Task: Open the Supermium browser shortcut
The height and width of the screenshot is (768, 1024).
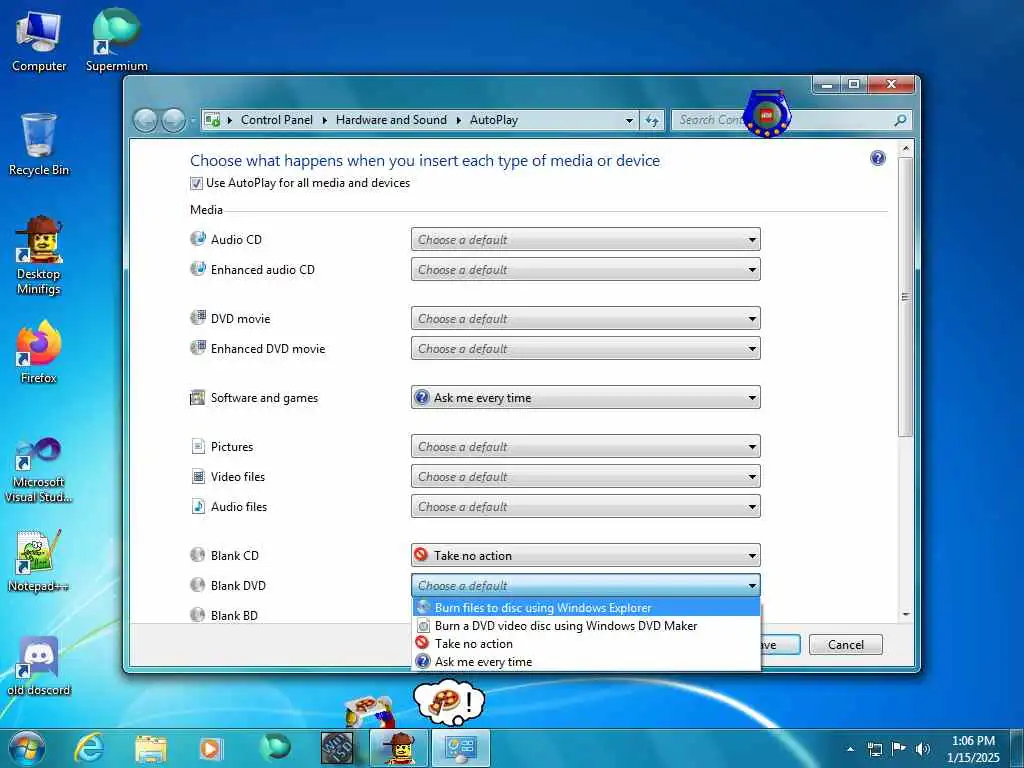Action: click(x=116, y=40)
